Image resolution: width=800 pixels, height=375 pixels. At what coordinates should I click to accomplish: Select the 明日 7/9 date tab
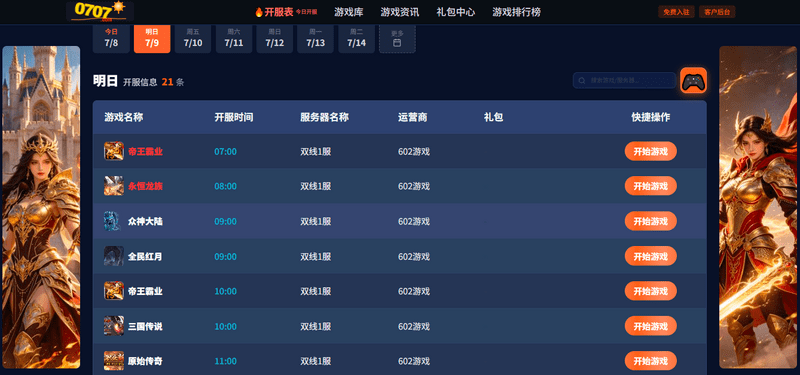coord(152,38)
